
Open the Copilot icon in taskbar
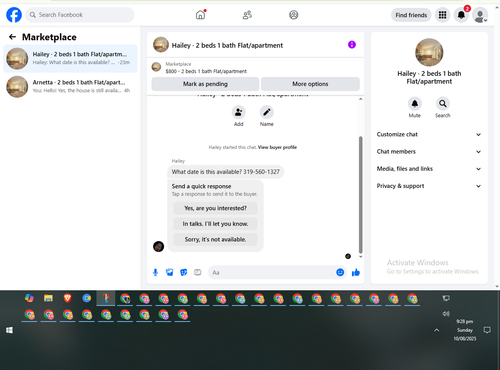[x=29, y=298]
